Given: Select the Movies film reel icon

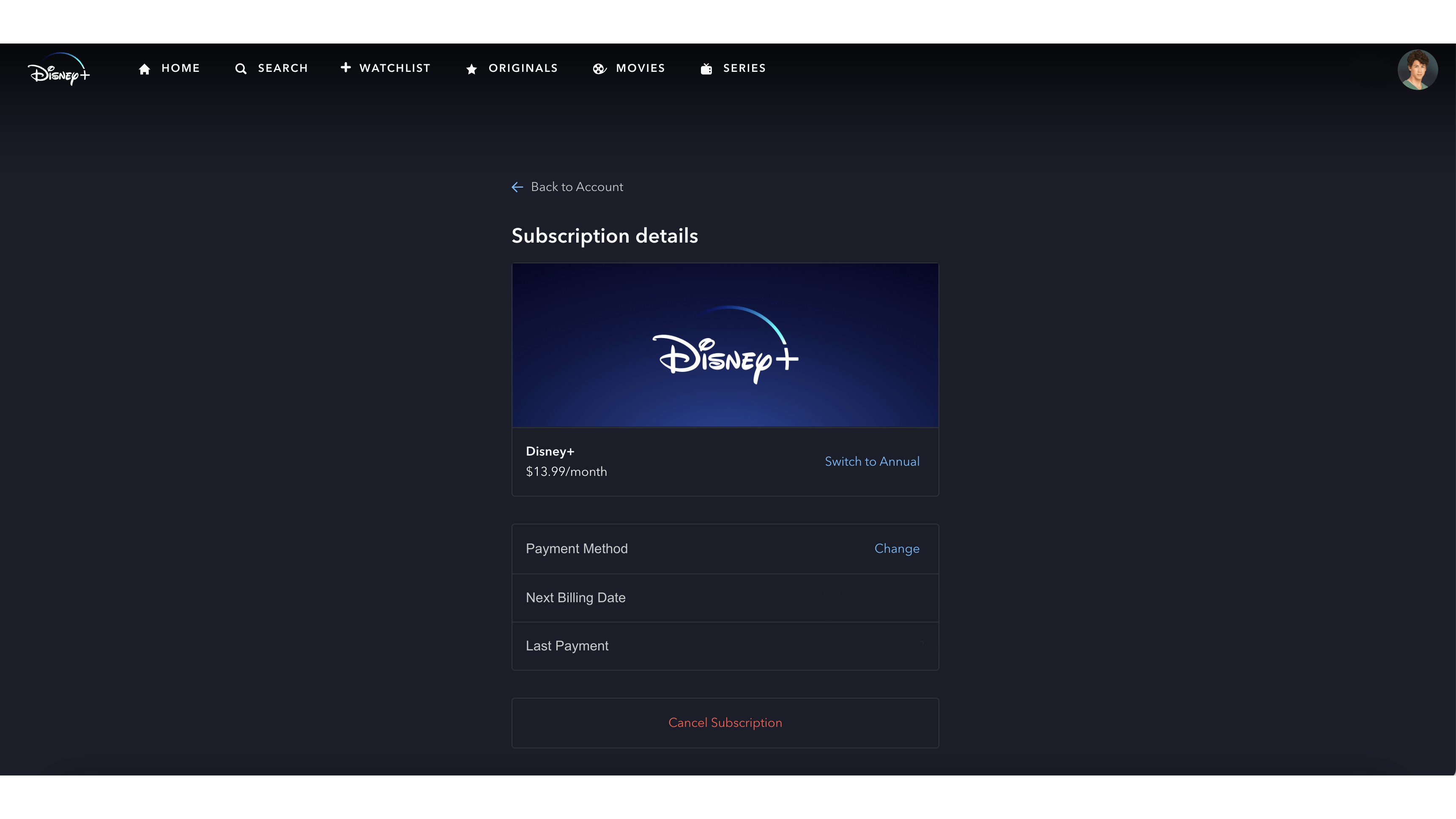Looking at the screenshot, I should 600,68.
